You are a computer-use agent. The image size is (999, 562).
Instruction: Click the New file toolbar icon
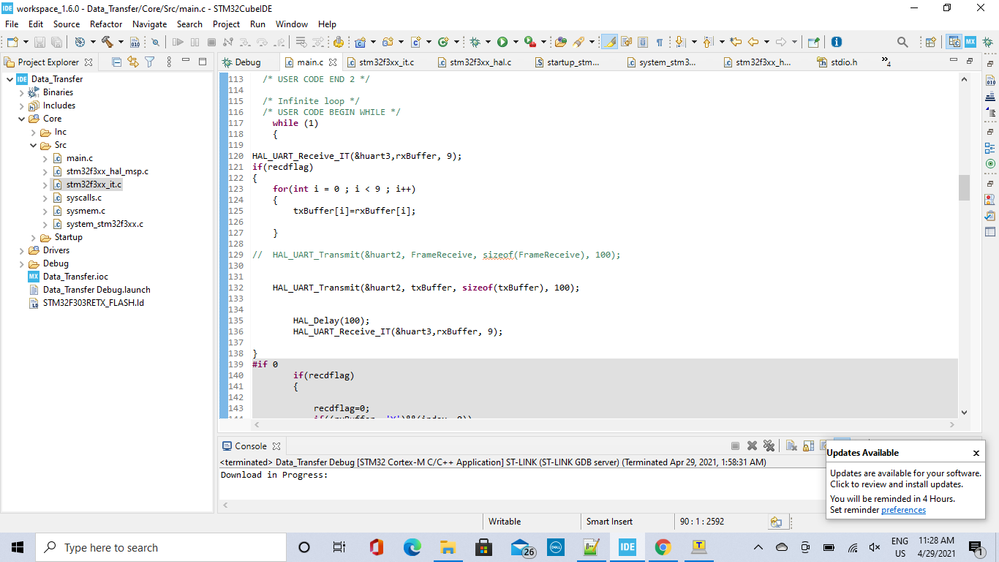12,42
